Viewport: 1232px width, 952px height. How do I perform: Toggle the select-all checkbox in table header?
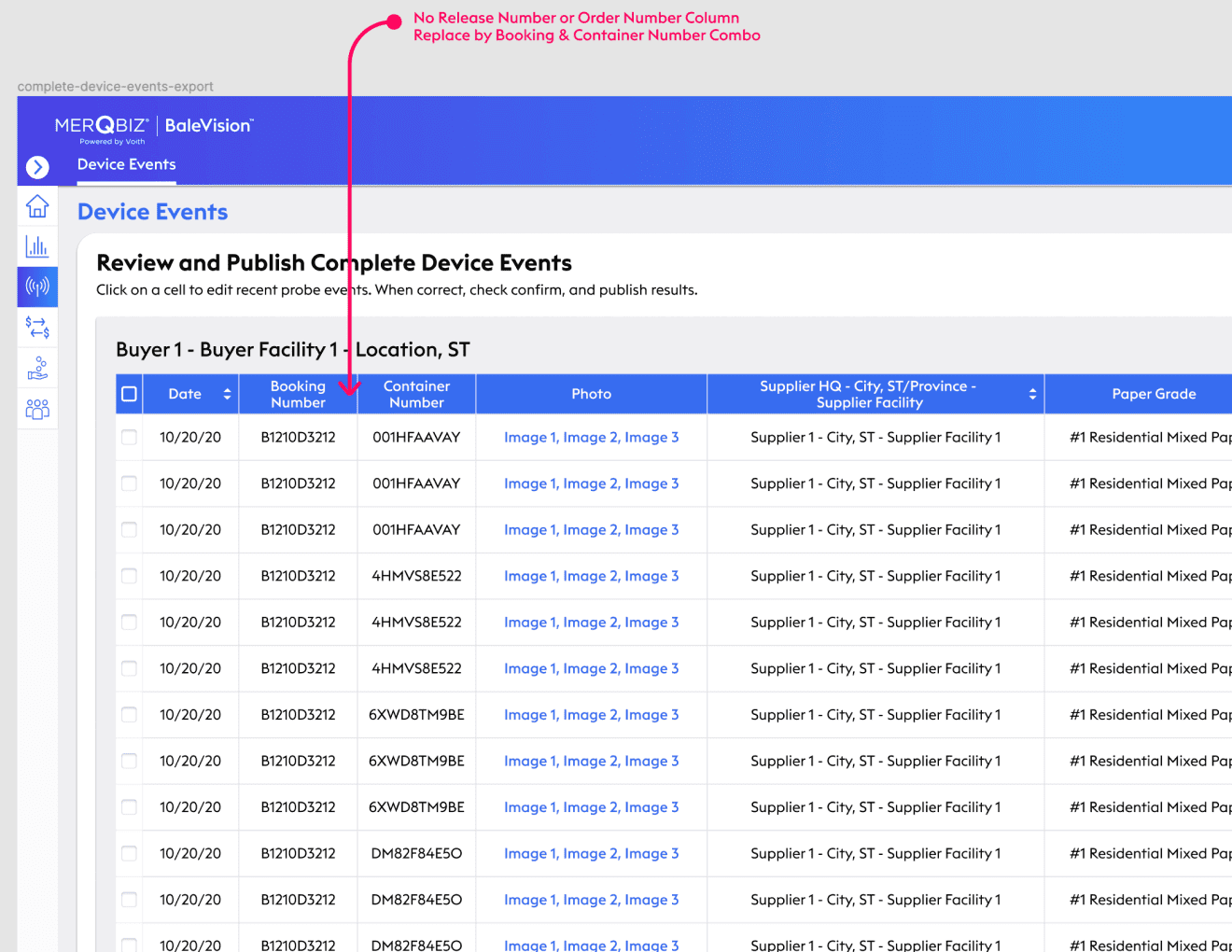(130, 394)
